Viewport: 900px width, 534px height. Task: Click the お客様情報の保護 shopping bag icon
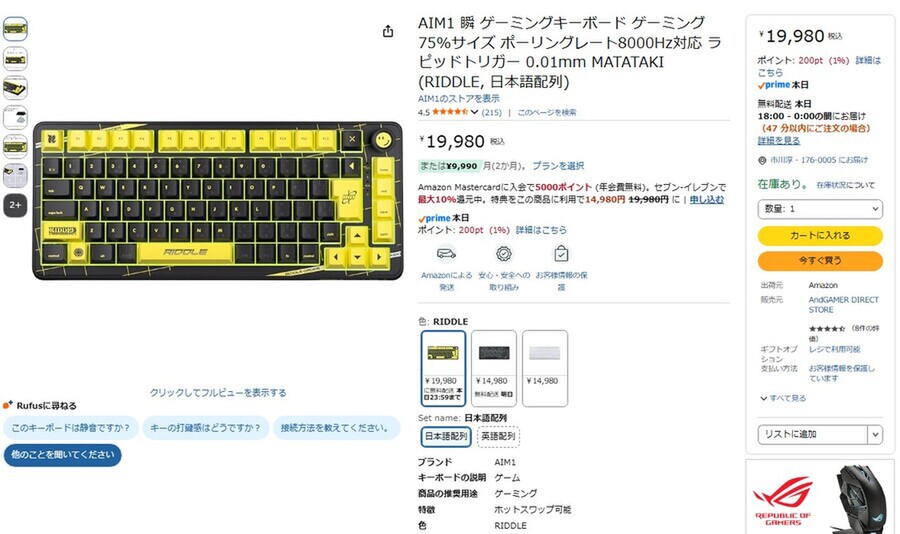[x=561, y=253]
